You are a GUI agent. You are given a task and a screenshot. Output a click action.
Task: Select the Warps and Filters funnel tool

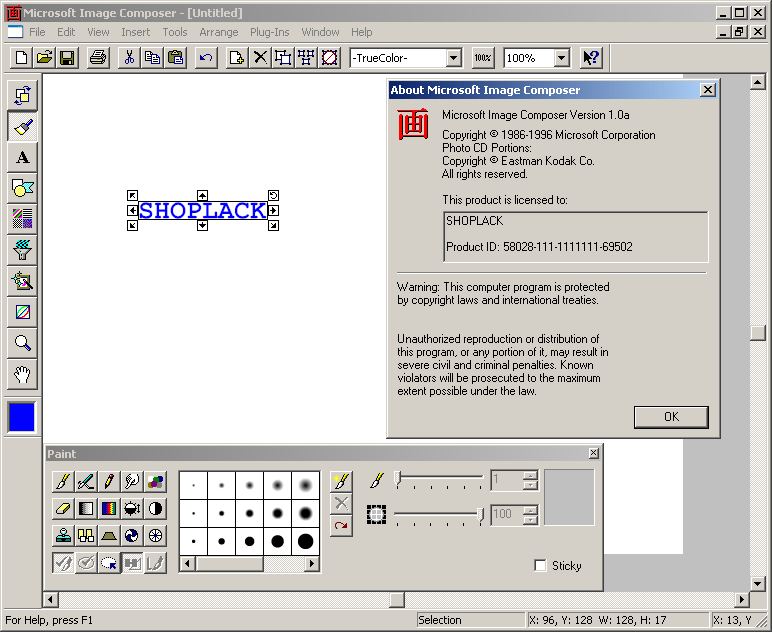[22, 250]
